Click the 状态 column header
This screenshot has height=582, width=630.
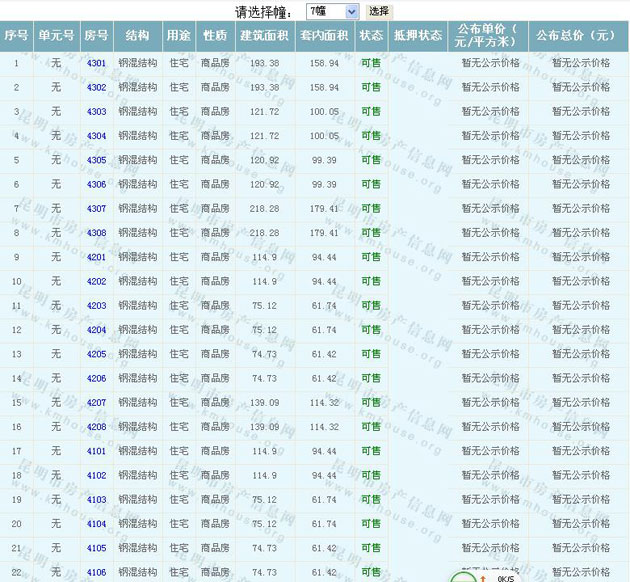(x=371, y=35)
